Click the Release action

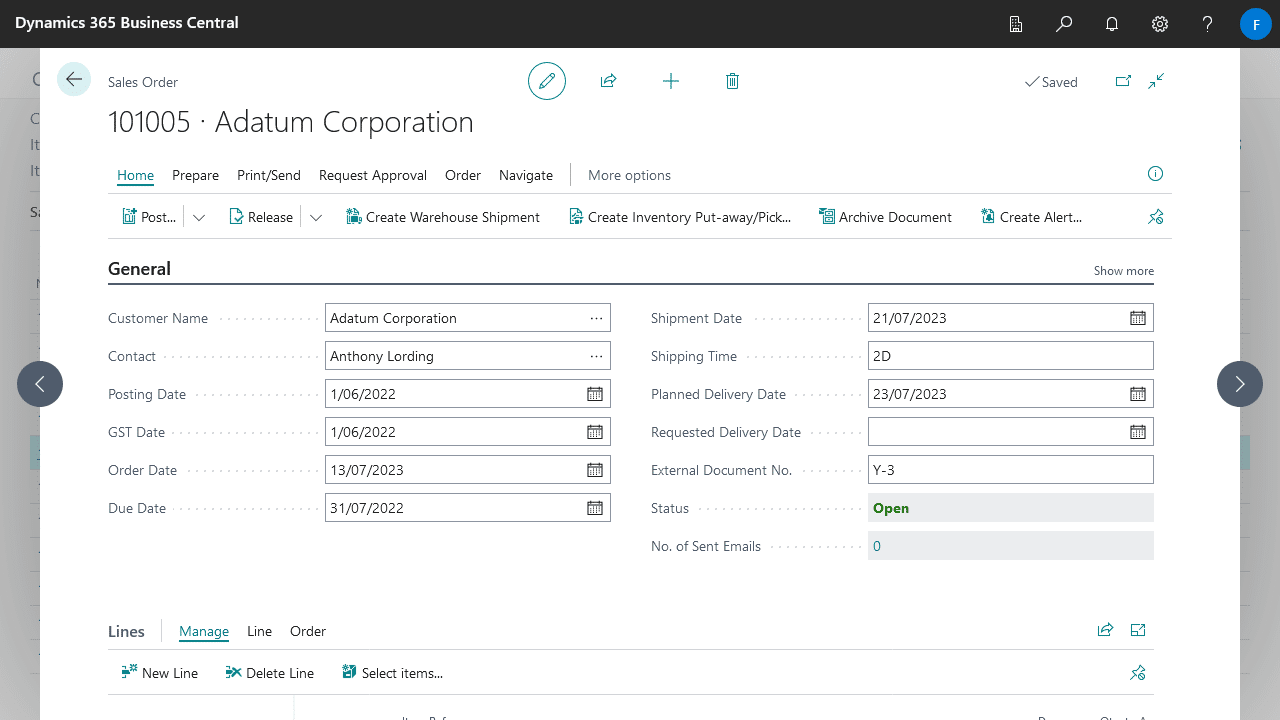click(261, 217)
